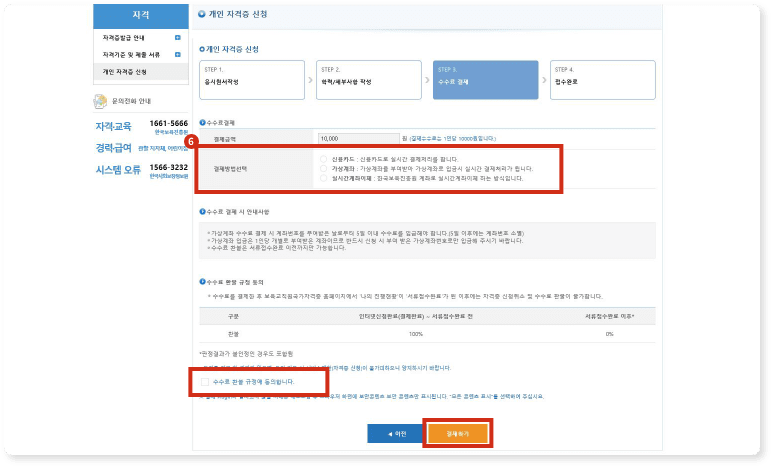This screenshot has height=467, width=772.
Task: Click the phone number 1661-5666
Action: coord(168,123)
